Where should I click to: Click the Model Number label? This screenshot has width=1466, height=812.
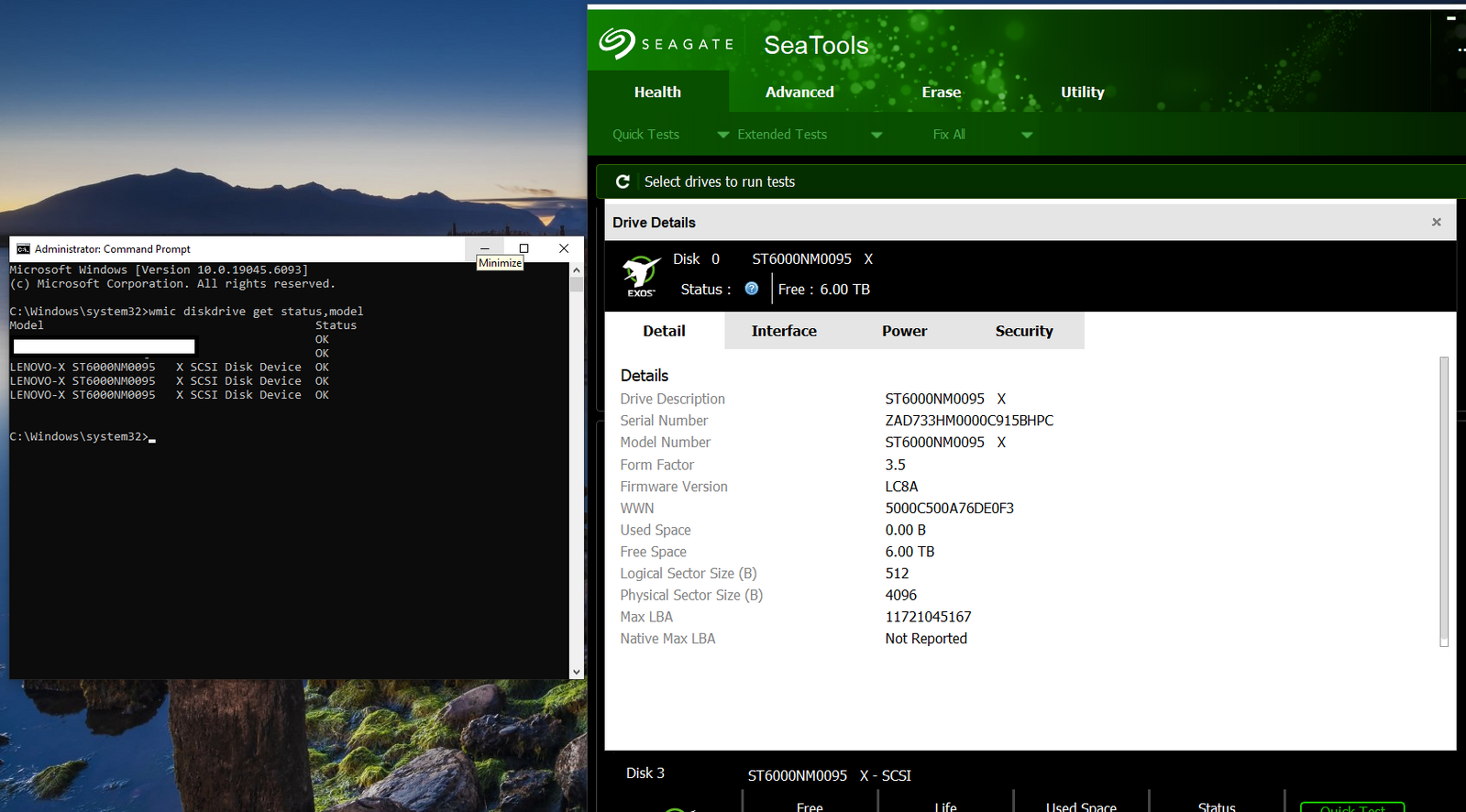pyautogui.click(x=665, y=442)
